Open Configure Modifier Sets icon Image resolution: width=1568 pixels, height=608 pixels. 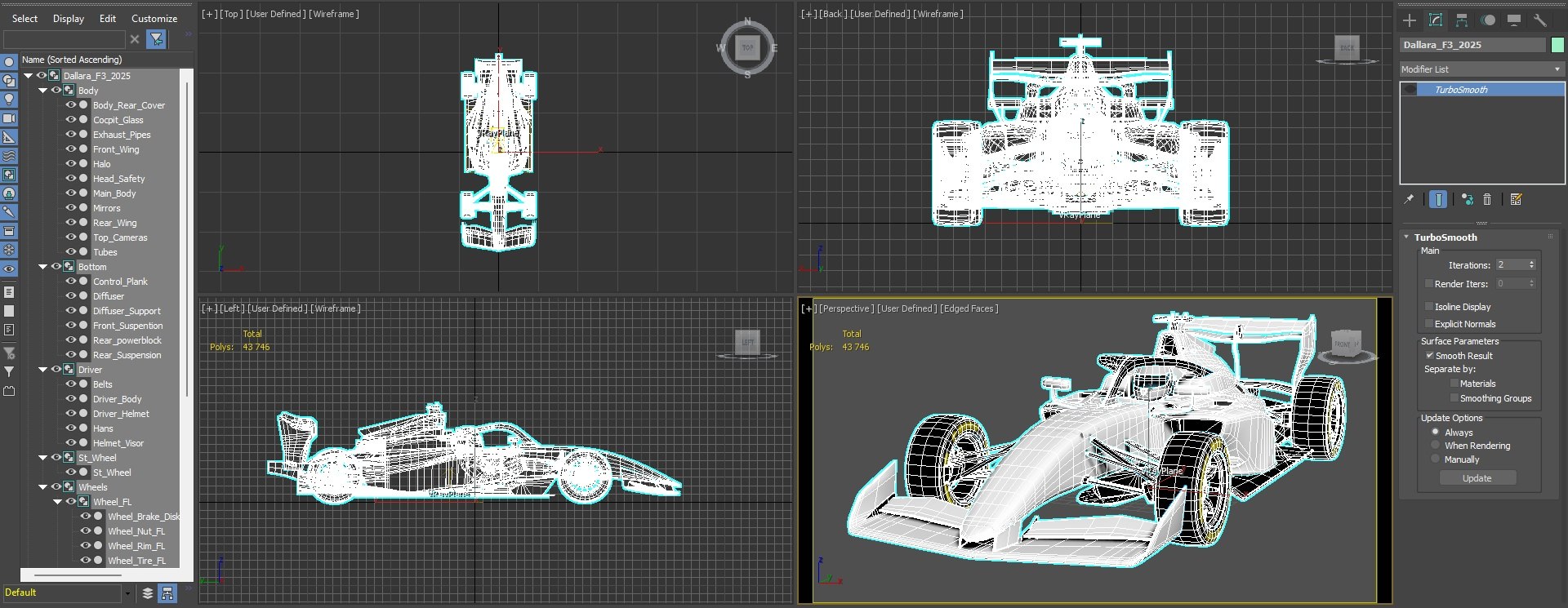click(1517, 199)
